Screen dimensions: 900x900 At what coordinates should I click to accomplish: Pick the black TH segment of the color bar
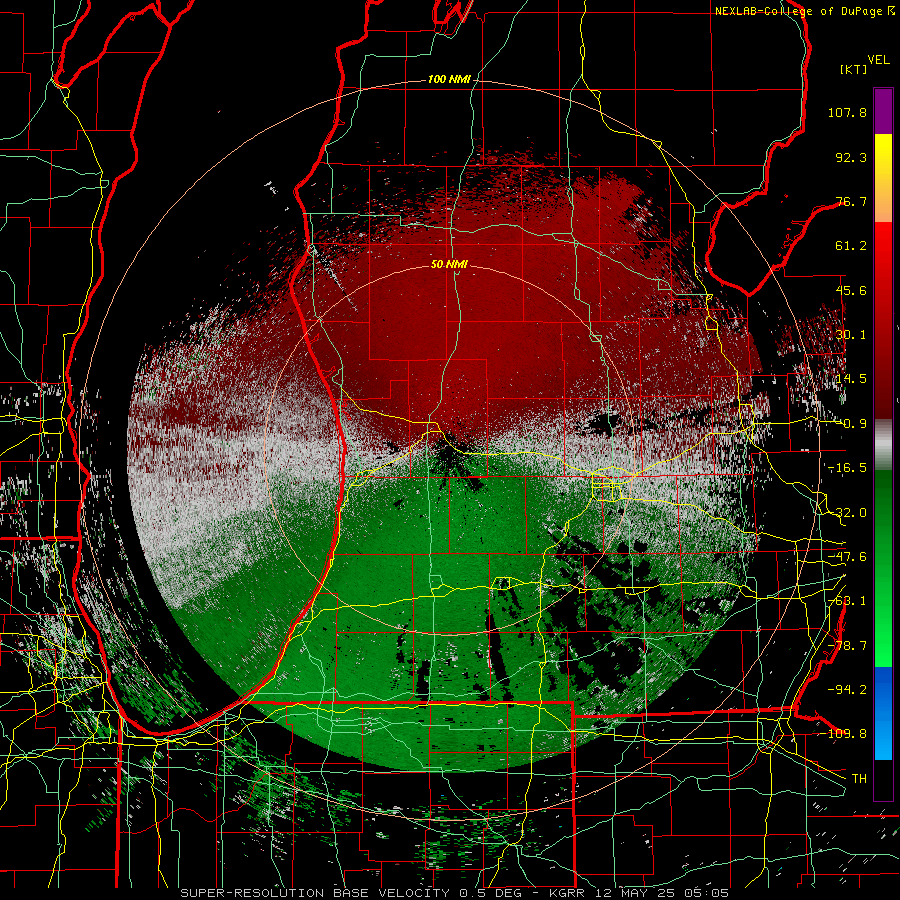(x=883, y=779)
